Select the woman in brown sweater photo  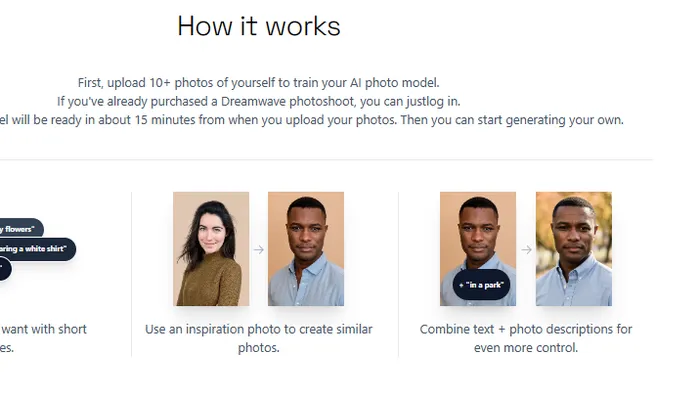point(211,249)
